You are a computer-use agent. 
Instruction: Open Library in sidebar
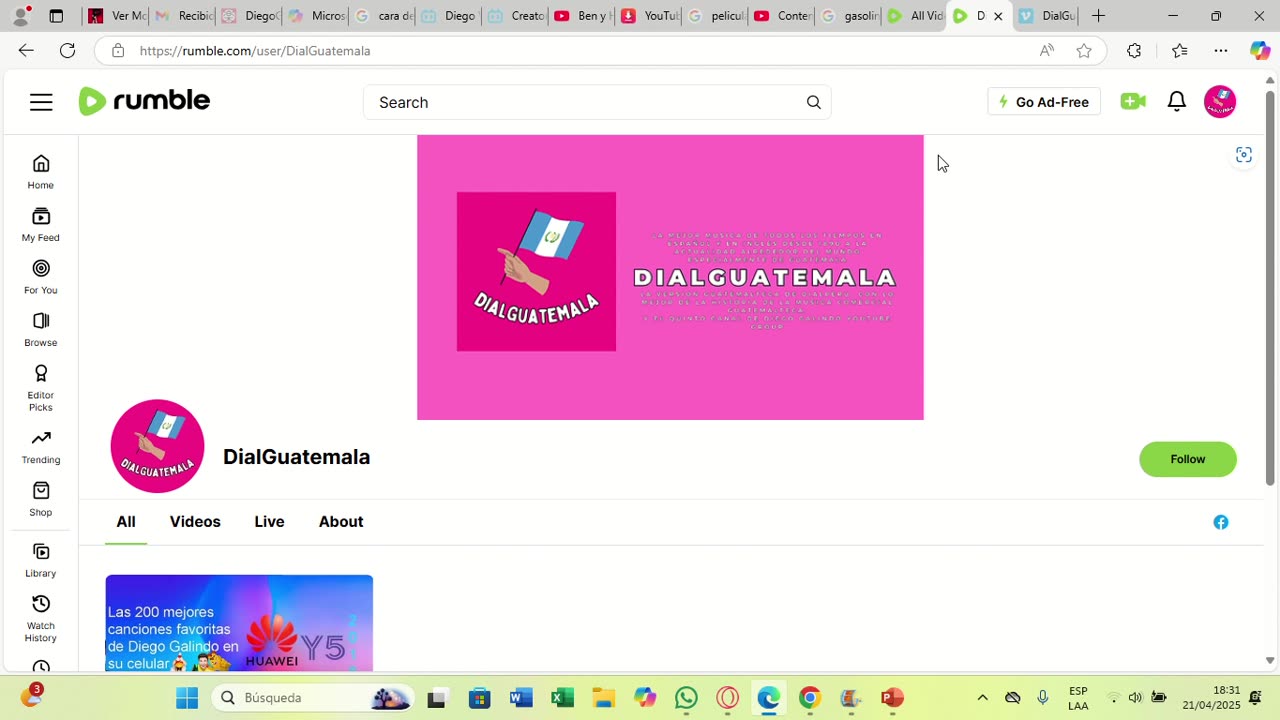pos(41,560)
